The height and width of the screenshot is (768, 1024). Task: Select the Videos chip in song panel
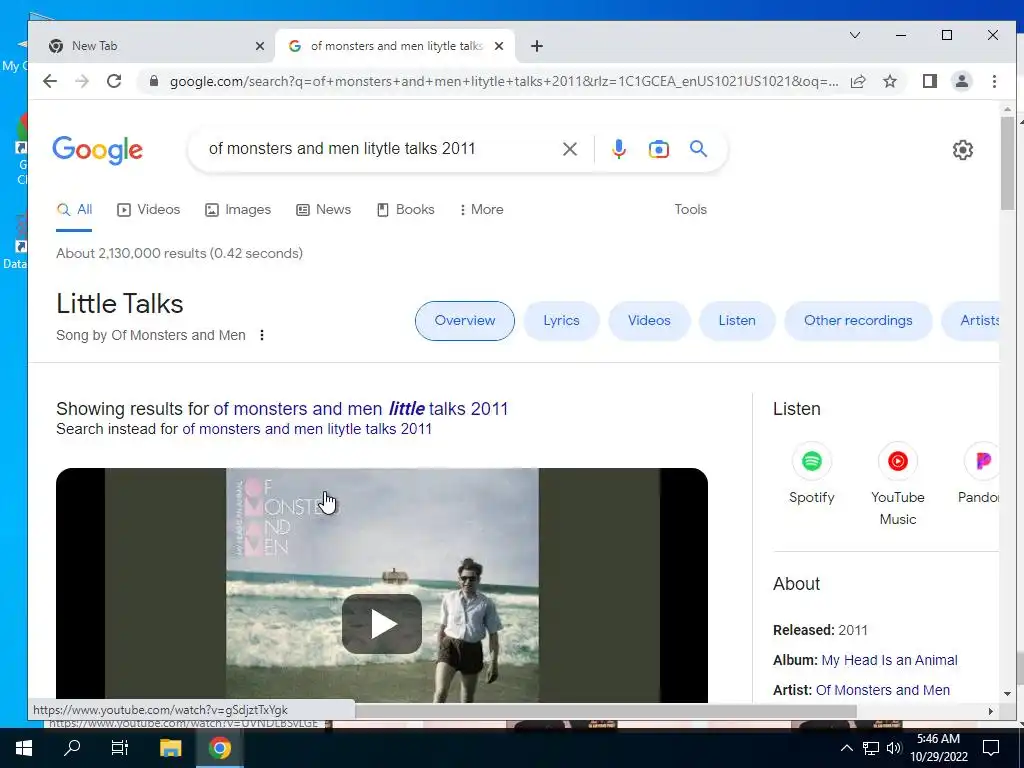pyautogui.click(x=649, y=321)
